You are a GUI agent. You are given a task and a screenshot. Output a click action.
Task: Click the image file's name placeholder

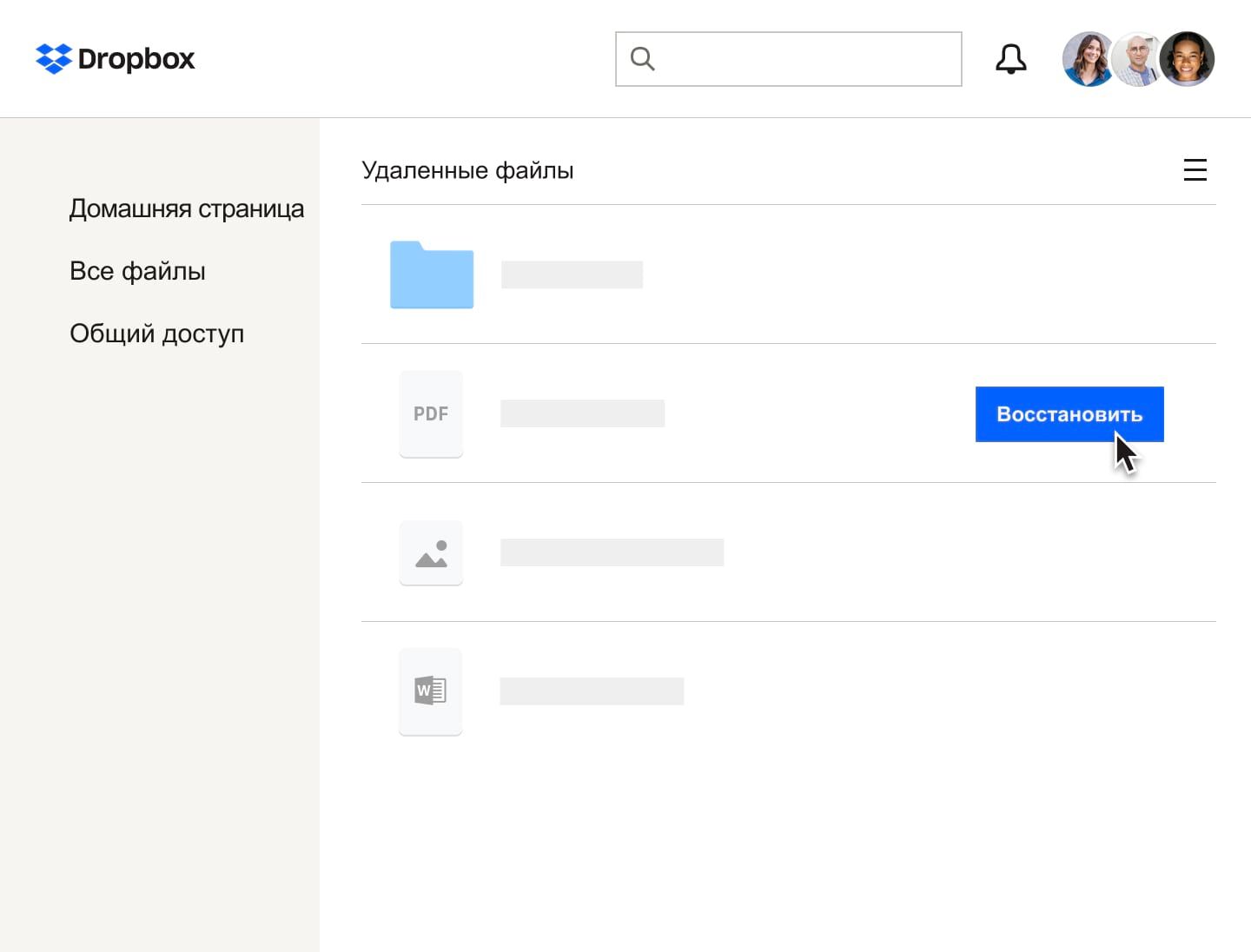(612, 552)
